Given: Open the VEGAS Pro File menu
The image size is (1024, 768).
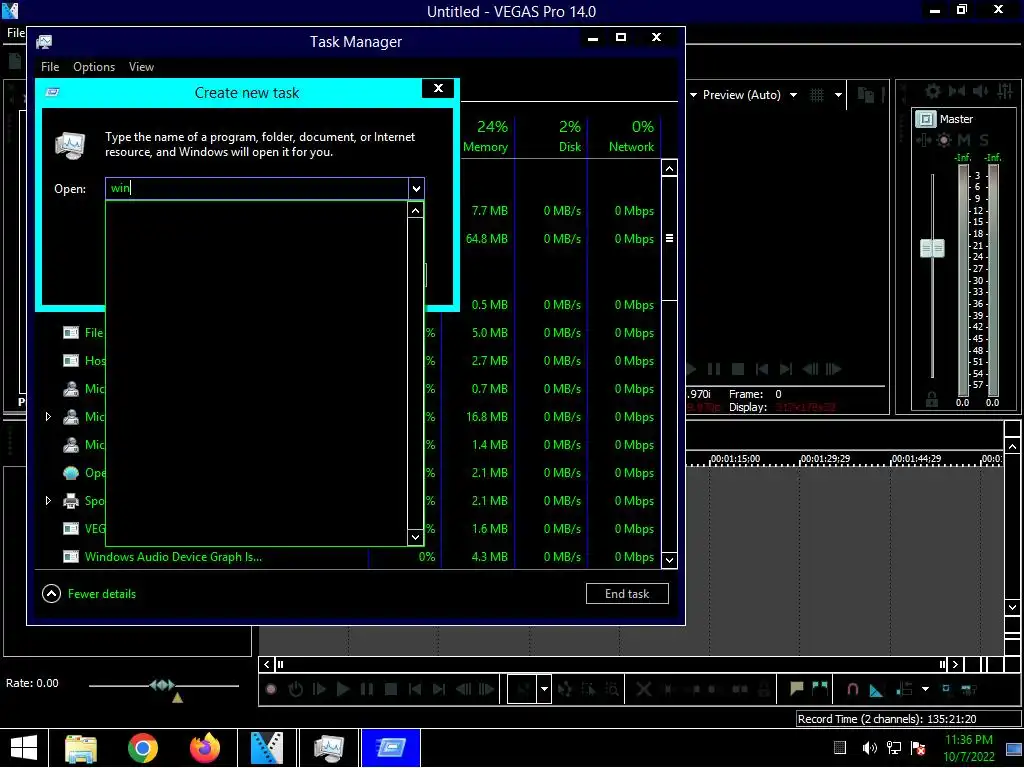Looking at the screenshot, I should (16, 33).
